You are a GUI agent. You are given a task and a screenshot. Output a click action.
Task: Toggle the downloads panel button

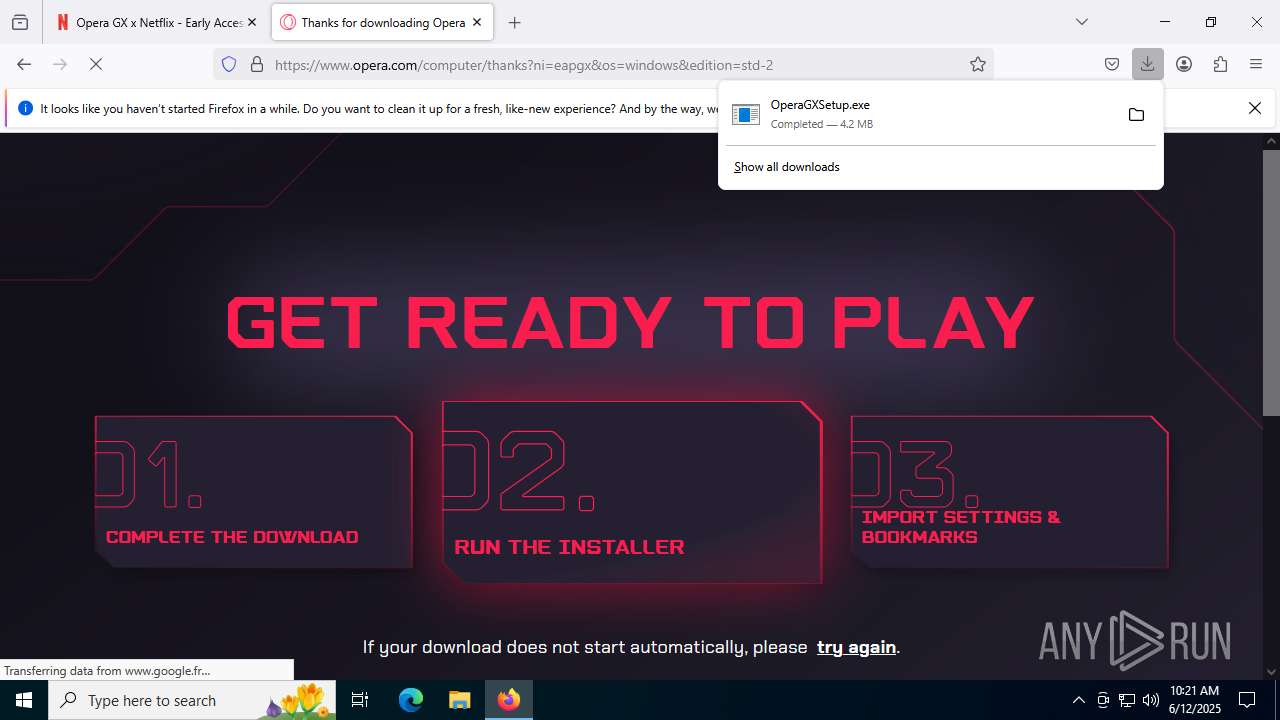(1147, 64)
